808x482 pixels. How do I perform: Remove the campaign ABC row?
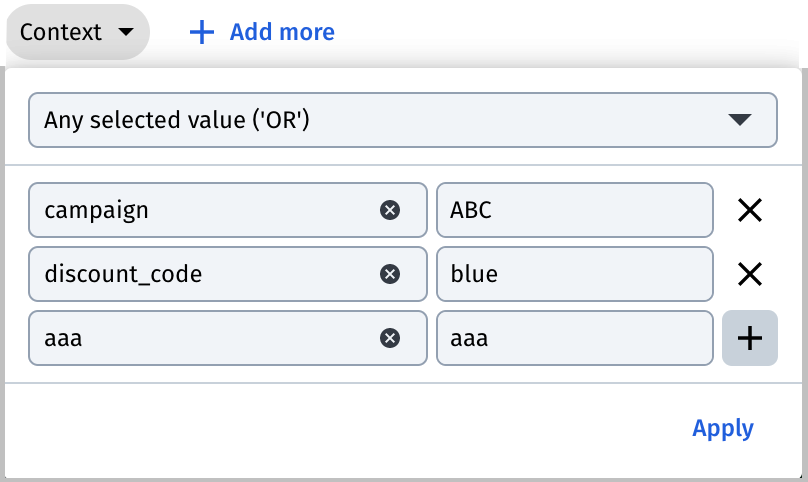point(750,210)
